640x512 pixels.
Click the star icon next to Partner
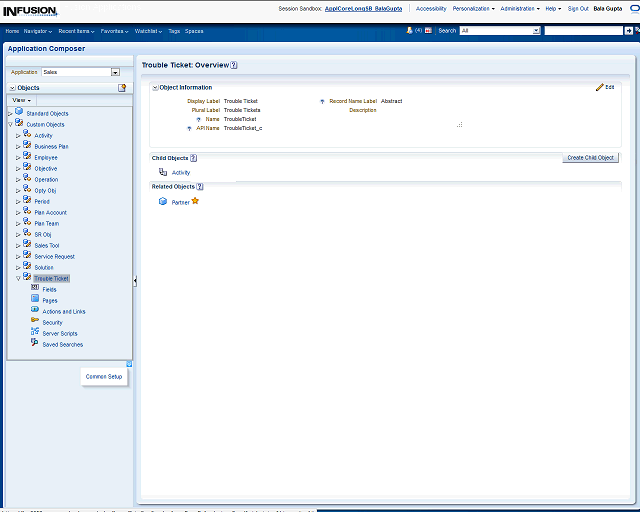195,201
